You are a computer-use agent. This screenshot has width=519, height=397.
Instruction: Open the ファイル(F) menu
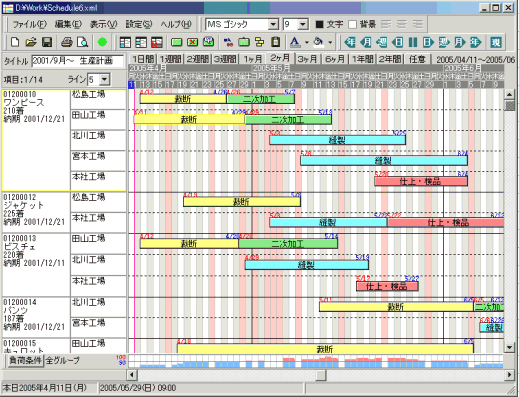pyautogui.click(x=29, y=24)
